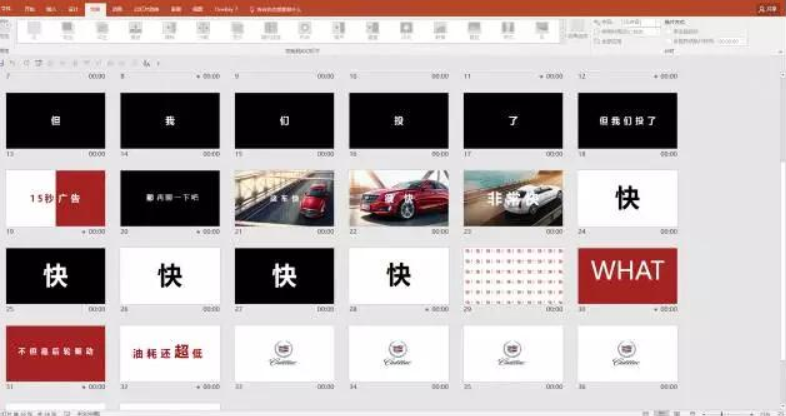Collapse the ribbon with the arrow
The image size is (786, 416).
[780, 51]
